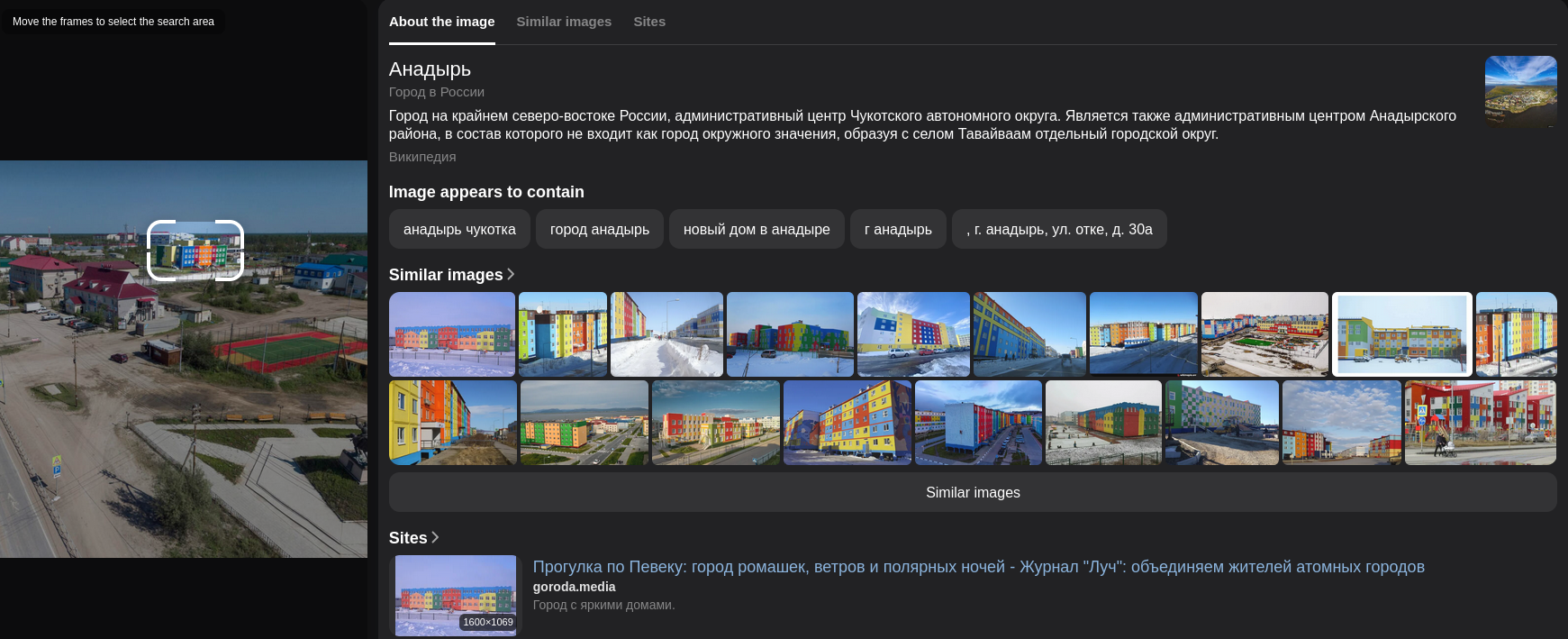Click the 'Move the frames' hint text
1568x639 pixels.
pos(113,22)
